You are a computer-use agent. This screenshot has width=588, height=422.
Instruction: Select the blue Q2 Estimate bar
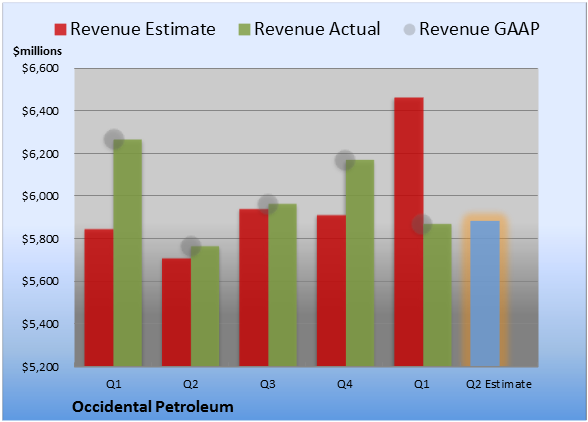click(485, 294)
